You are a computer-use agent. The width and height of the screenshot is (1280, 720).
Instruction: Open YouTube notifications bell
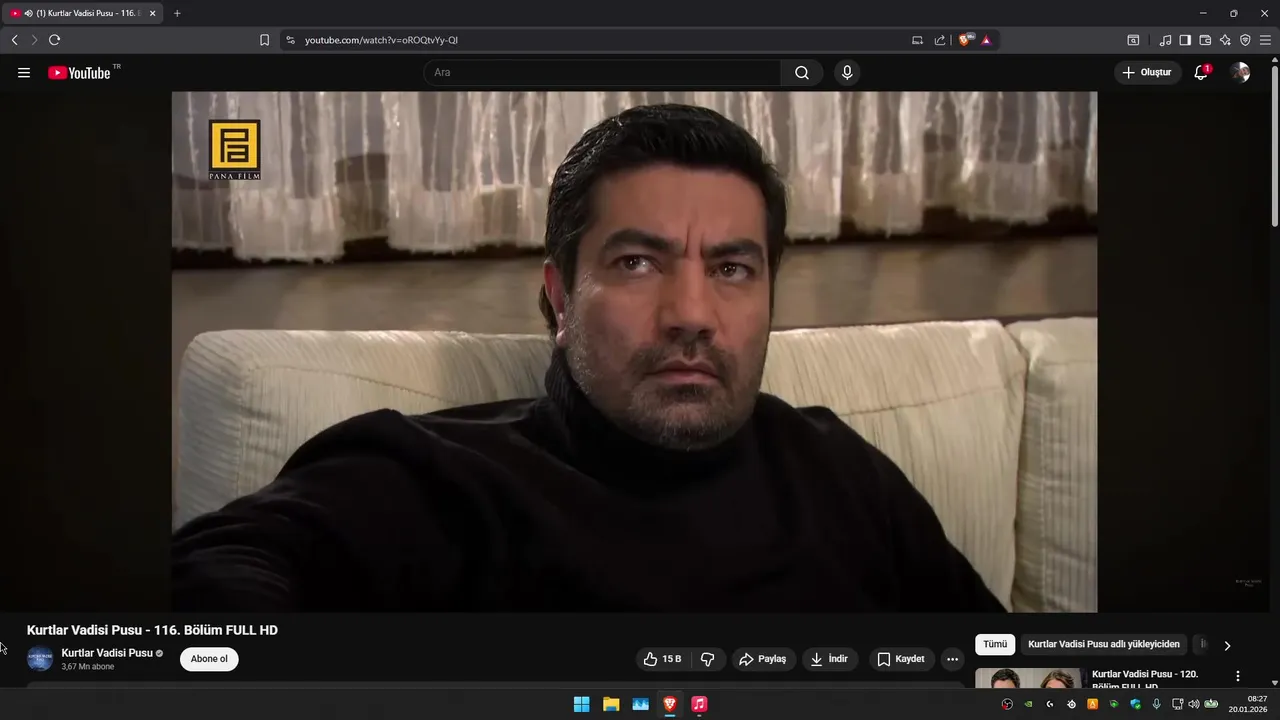coord(1201,73)
